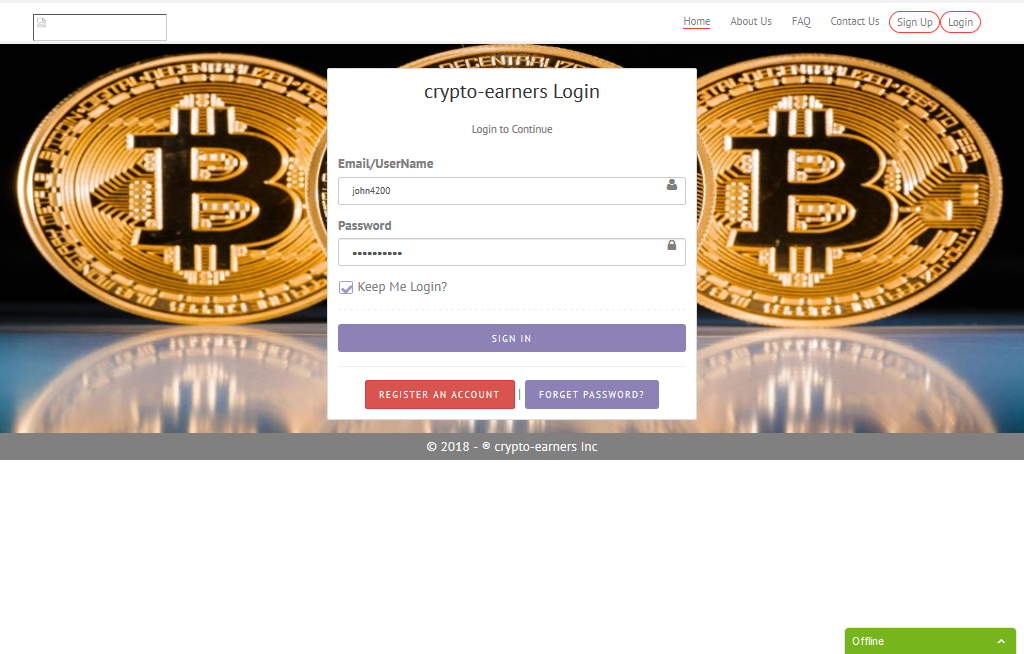
Task: Click FORGET PASSWORD? button
Action: coord(592,395)
